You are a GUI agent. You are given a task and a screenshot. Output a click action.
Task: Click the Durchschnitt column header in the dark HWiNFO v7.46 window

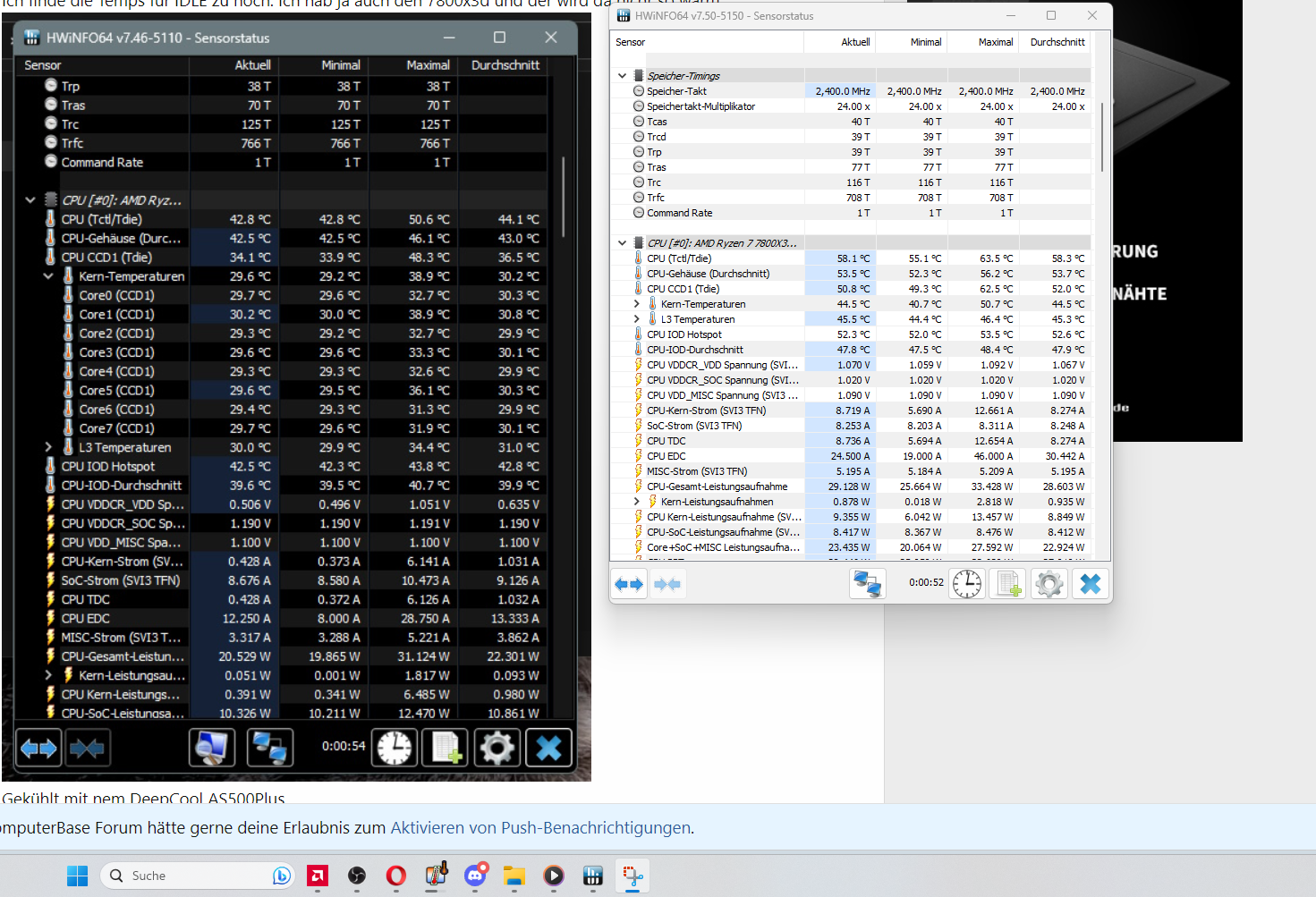(x=503, y=65)
